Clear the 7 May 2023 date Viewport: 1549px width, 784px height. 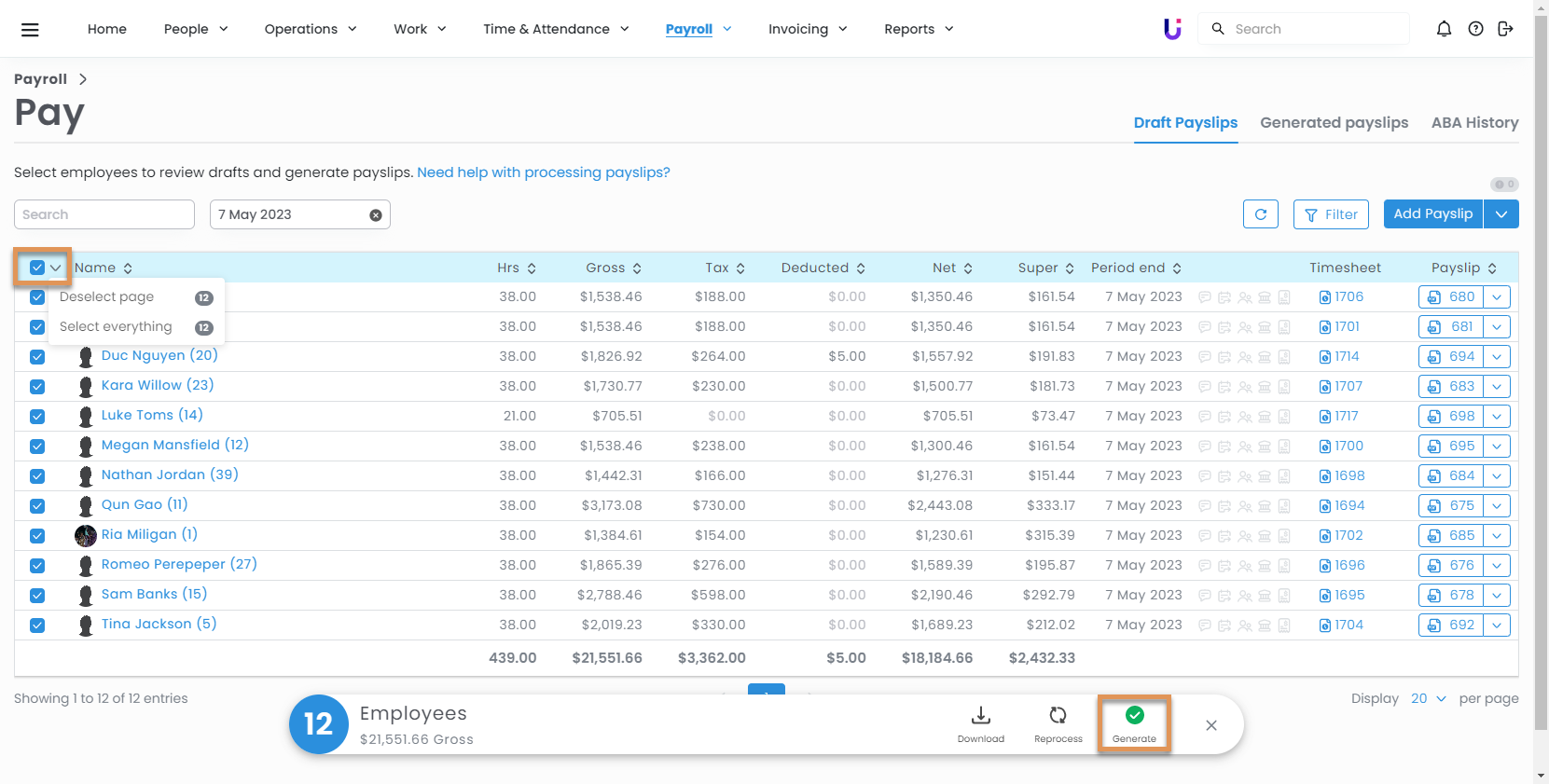(x=376, y=215)
